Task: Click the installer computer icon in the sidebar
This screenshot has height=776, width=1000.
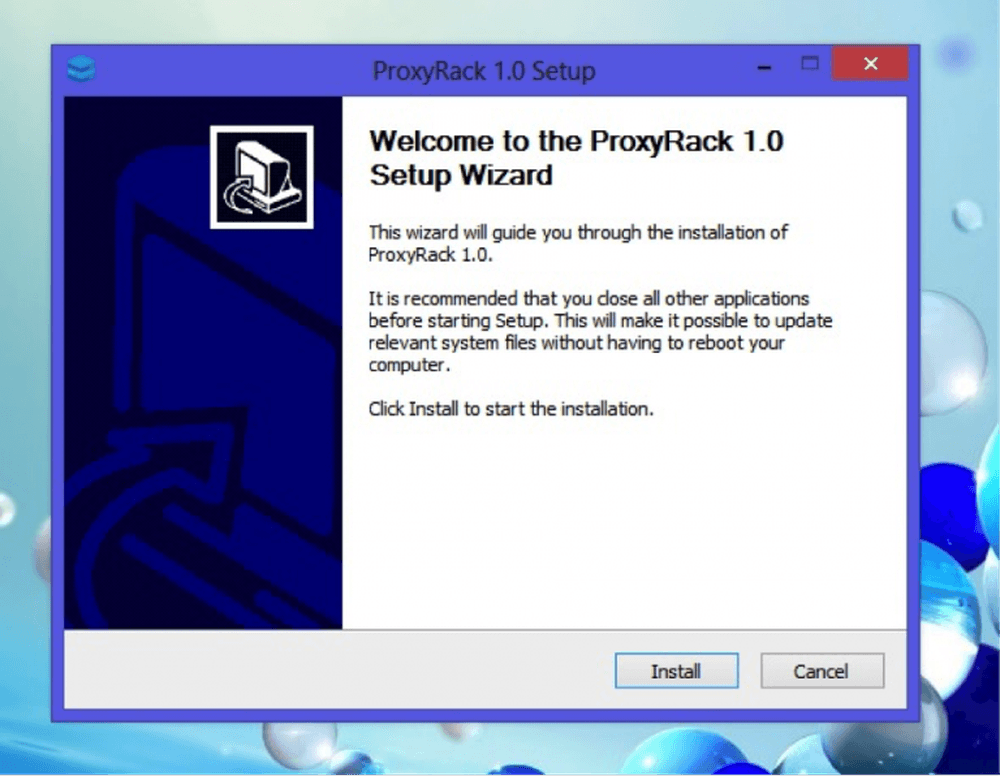Action: [261, 177]
